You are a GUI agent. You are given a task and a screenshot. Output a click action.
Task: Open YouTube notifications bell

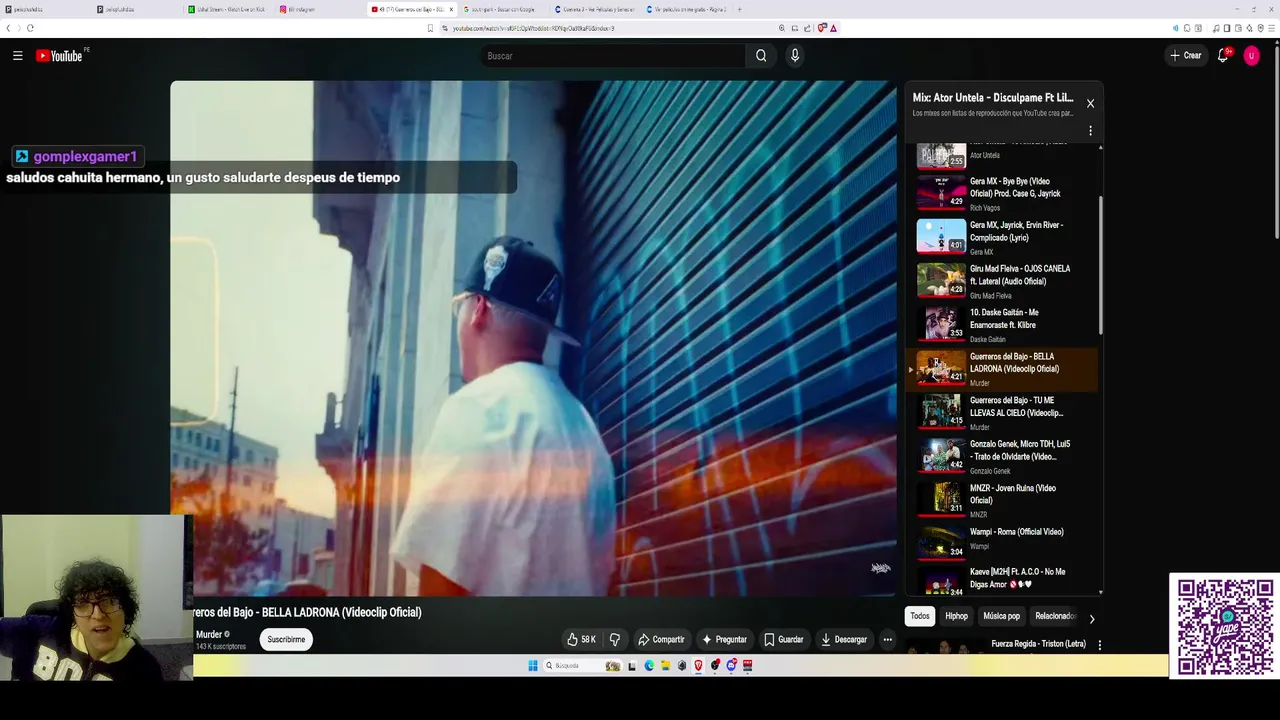(x=1223, y=56)
